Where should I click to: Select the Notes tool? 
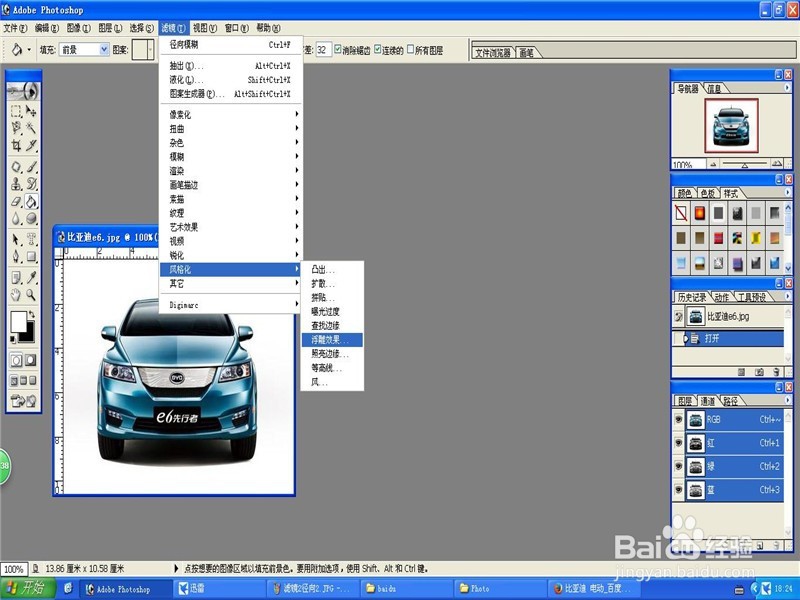pos(16,278)
